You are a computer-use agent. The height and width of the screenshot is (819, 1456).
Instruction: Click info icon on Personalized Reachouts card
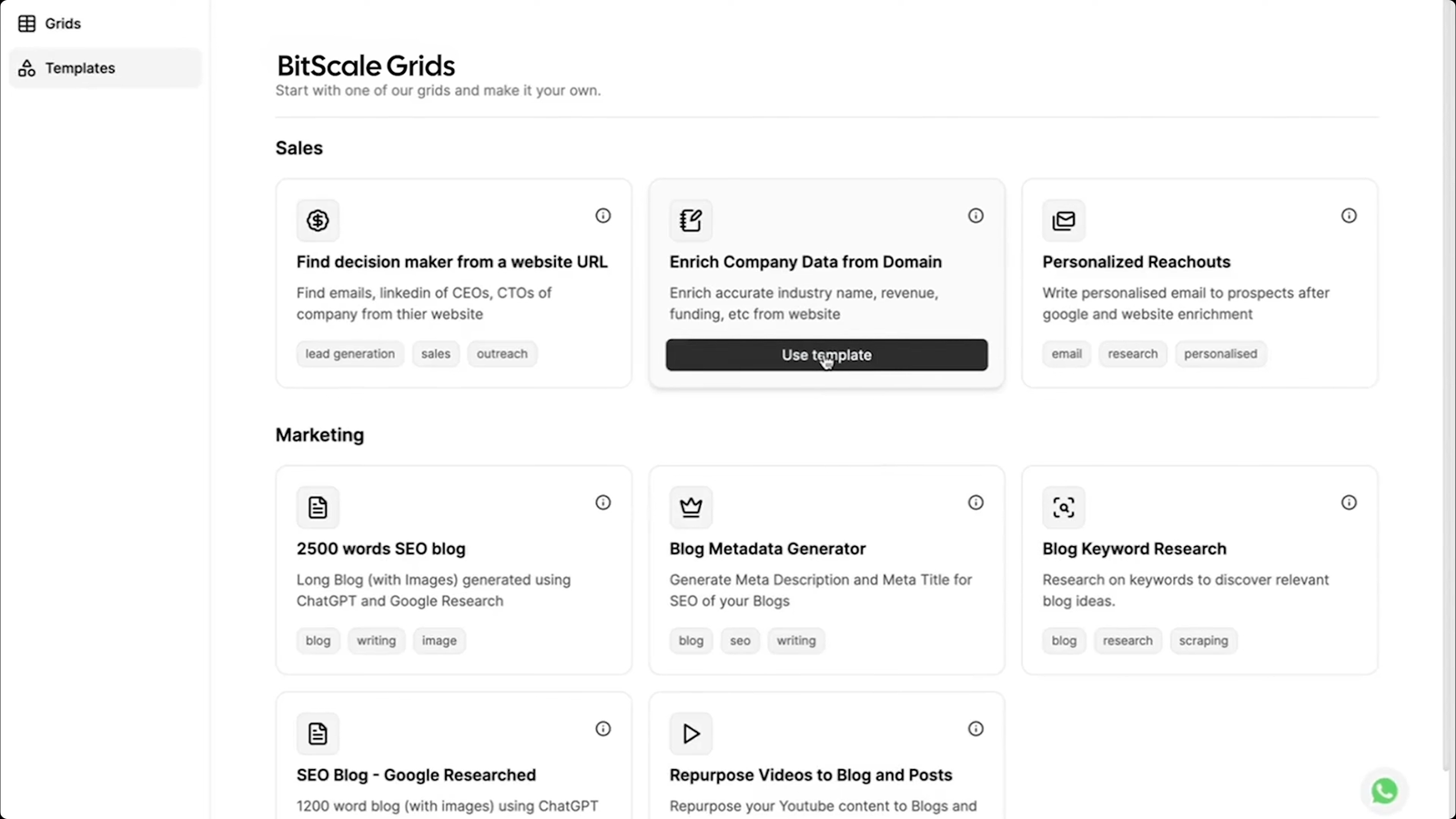[1349, 216]
